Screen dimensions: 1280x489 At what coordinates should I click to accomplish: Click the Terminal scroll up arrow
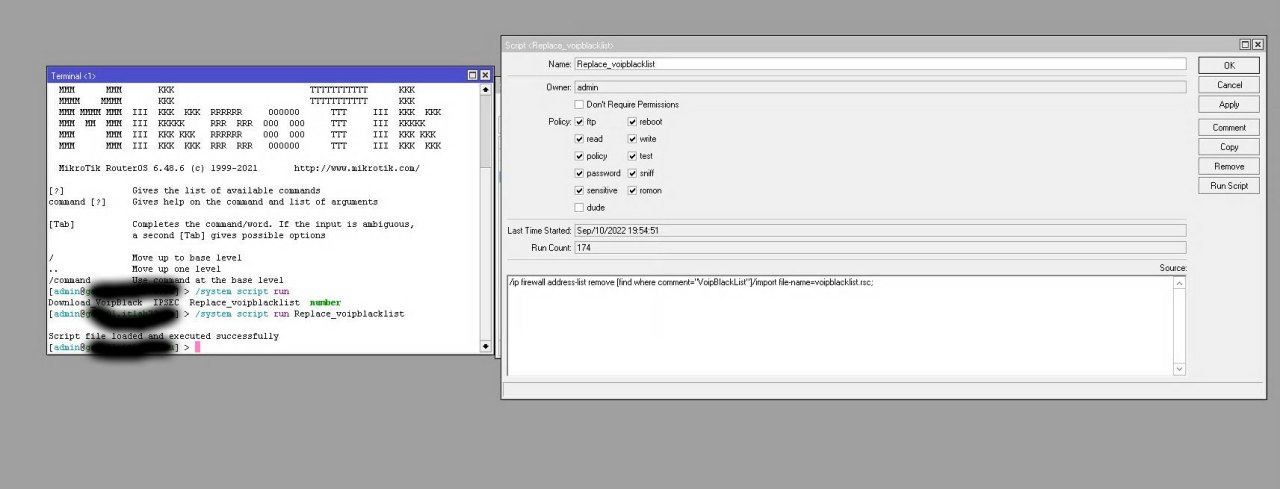point(487,89)
